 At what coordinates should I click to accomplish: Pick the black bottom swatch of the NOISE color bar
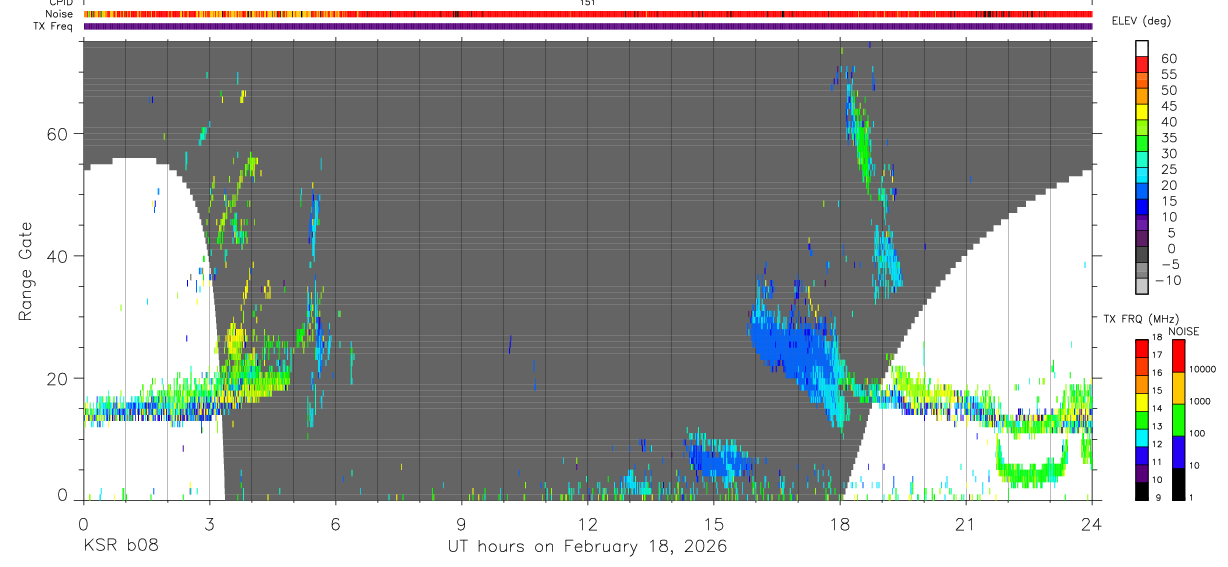[1177, 484]
